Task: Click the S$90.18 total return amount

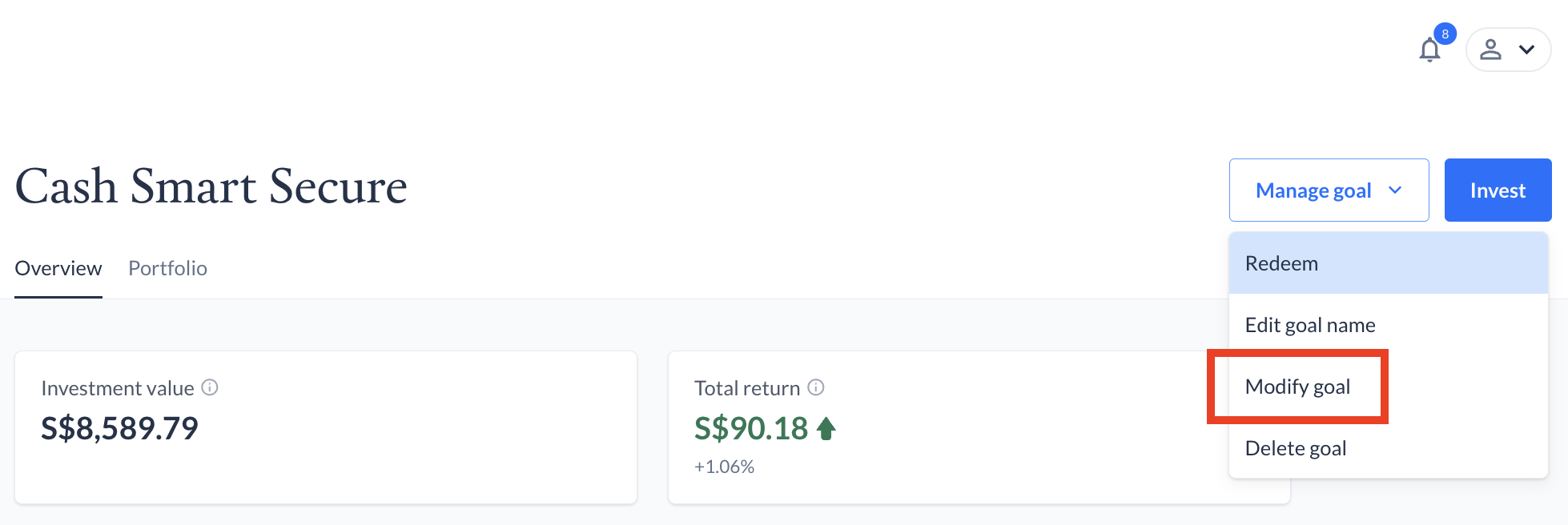Action: click(751, 429)
